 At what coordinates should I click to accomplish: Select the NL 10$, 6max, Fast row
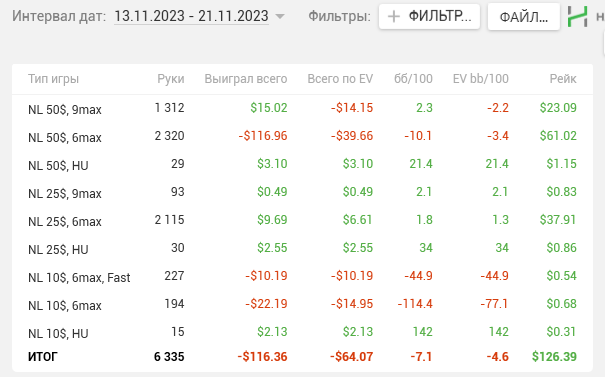[x=302, y=276]
